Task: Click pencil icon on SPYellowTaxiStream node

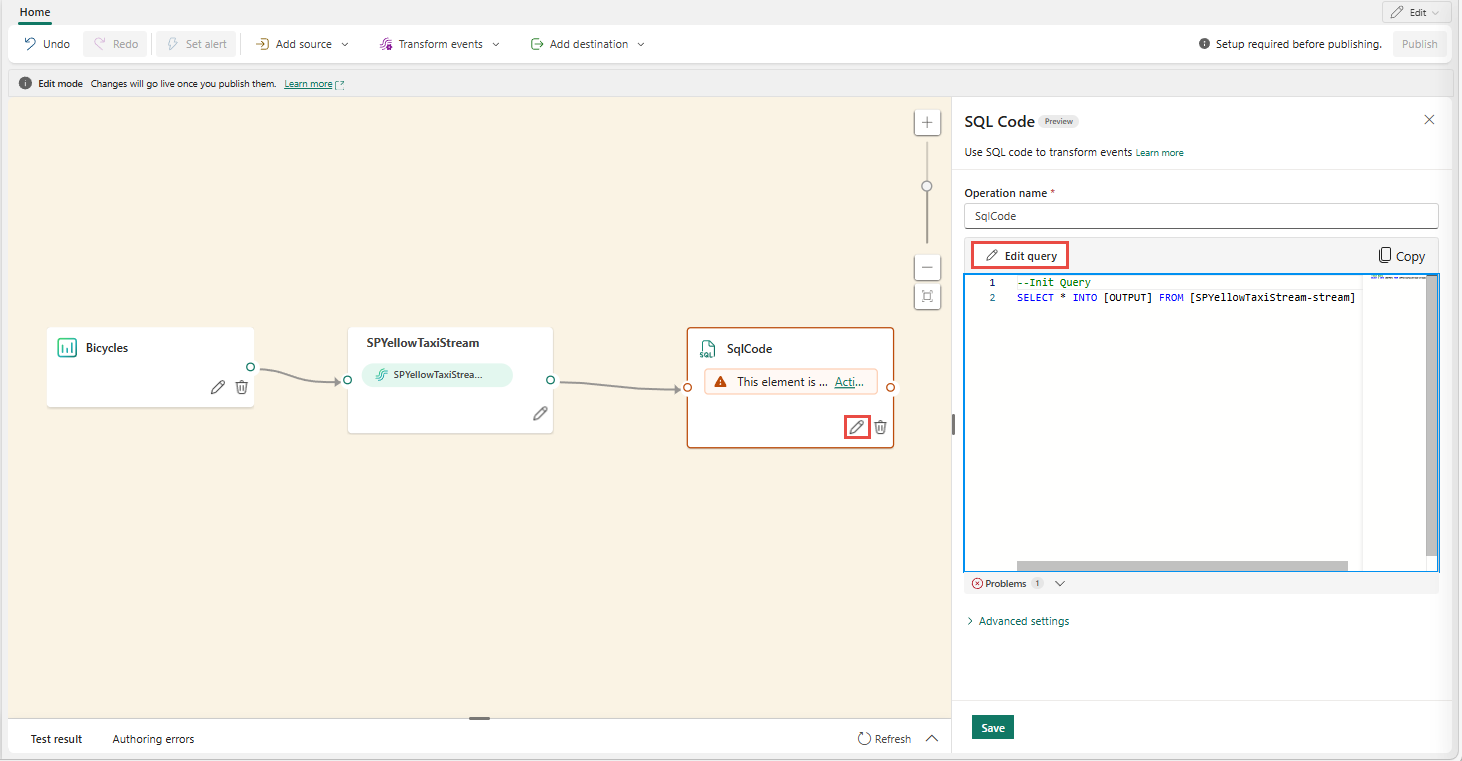Action: 540,413
